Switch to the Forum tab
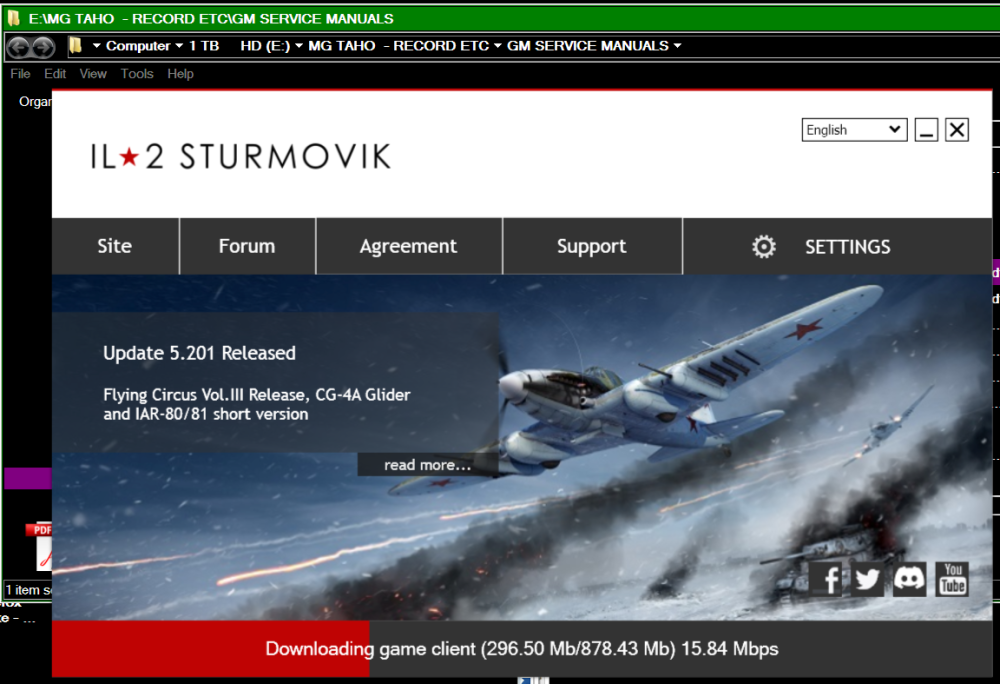Viewport: 1000px width, 684px height. (246, 245)
